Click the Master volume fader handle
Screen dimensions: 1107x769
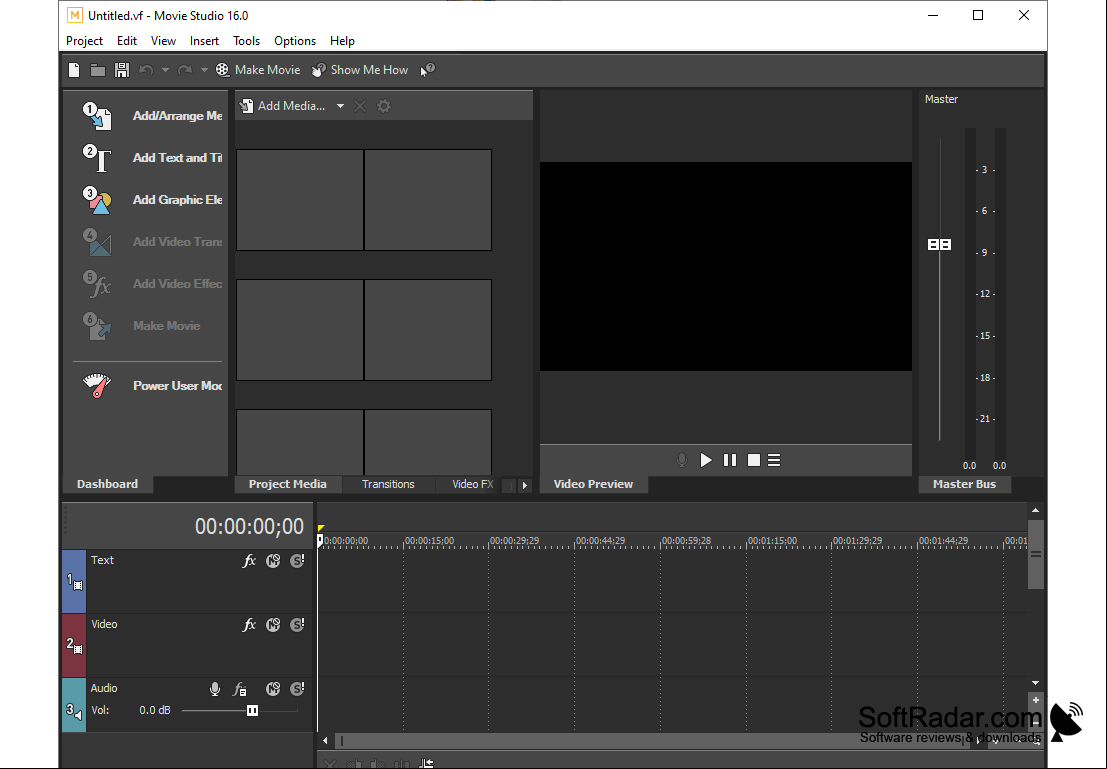[940, 244]
